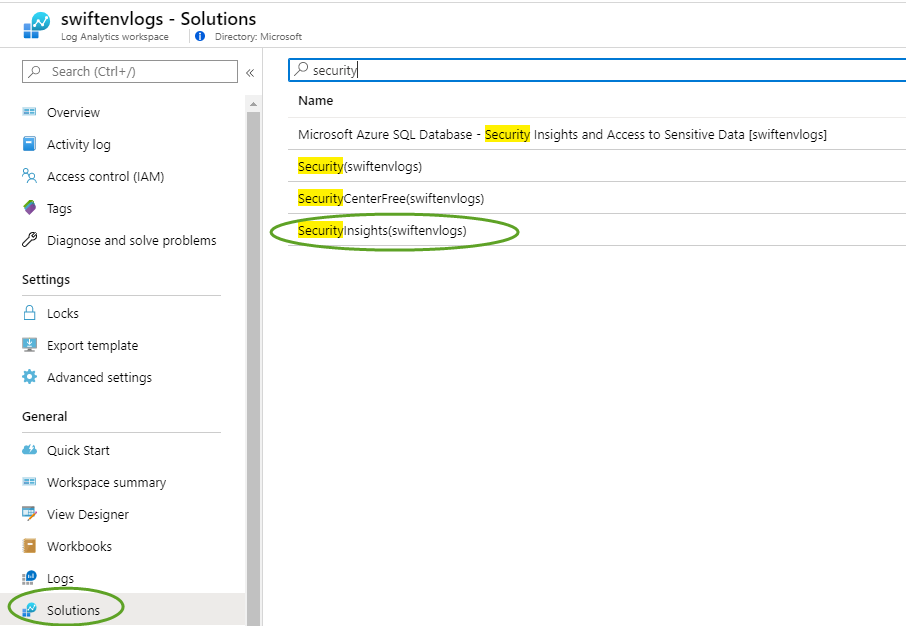This screenshot has width=906, height=626.
Task: Click the Logs icon
Action: click(x=29, y=577)
